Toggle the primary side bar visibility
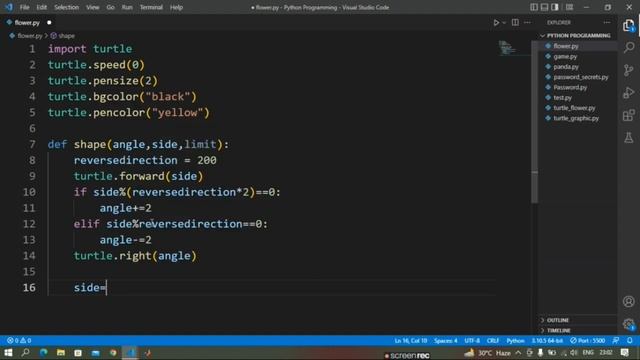 coord(534,7)
